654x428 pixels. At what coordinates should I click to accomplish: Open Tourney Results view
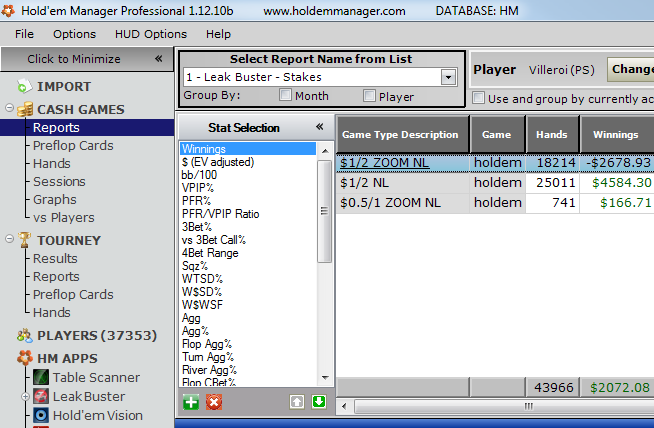pyautogui.click(x=55, y=258)
